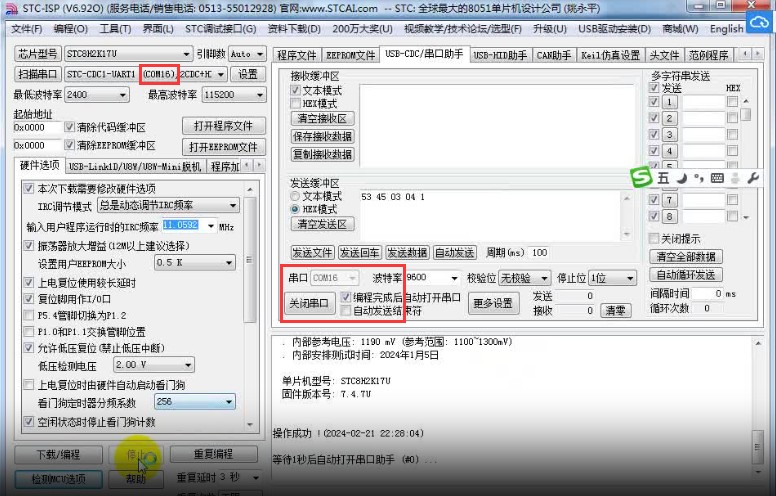Click 发送数据 button
Viewport: 776px width, 496px height.
click(x=407, y=253)
